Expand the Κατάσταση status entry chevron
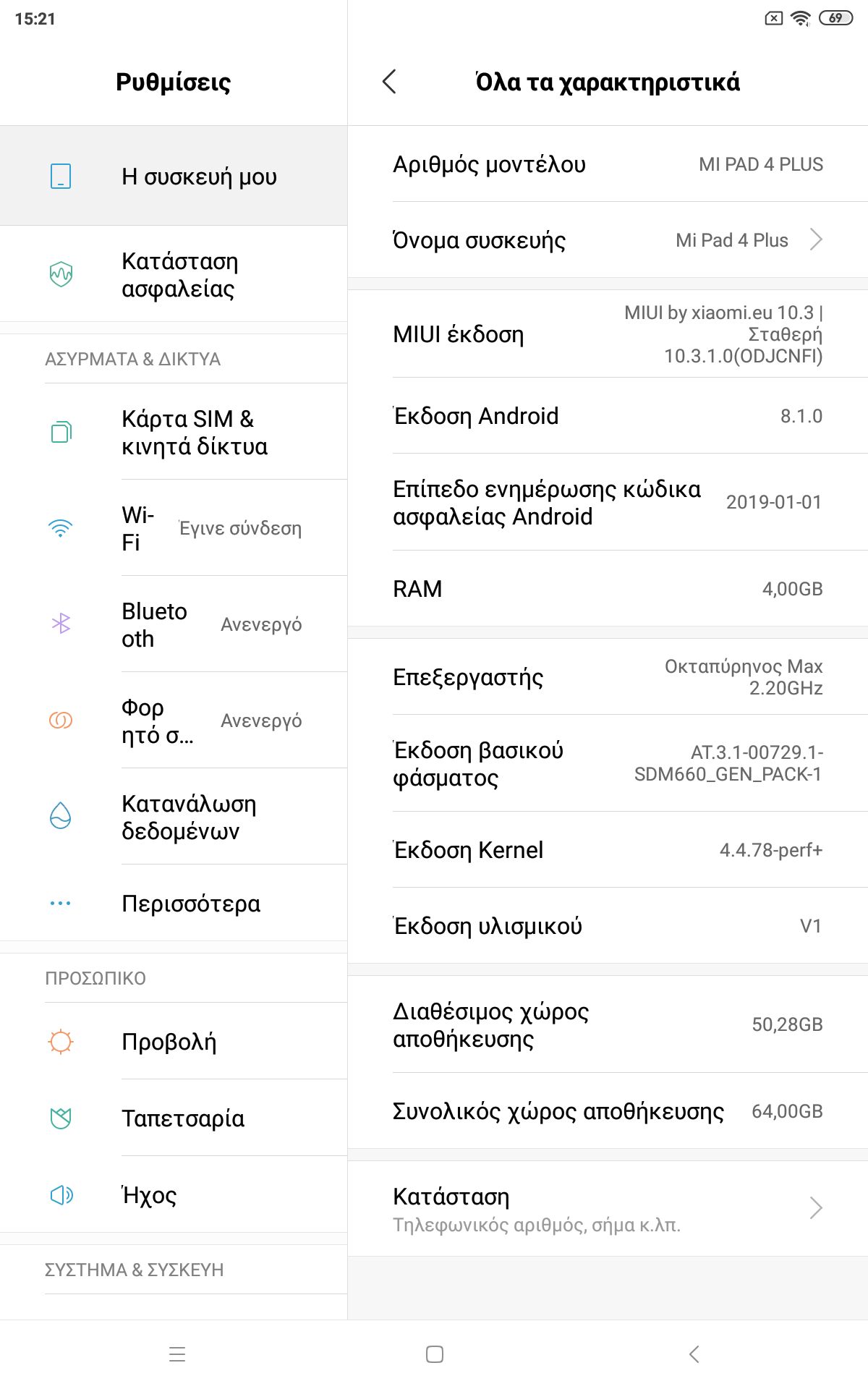This screenshot has height=1389, width=868. point(816,1207)
